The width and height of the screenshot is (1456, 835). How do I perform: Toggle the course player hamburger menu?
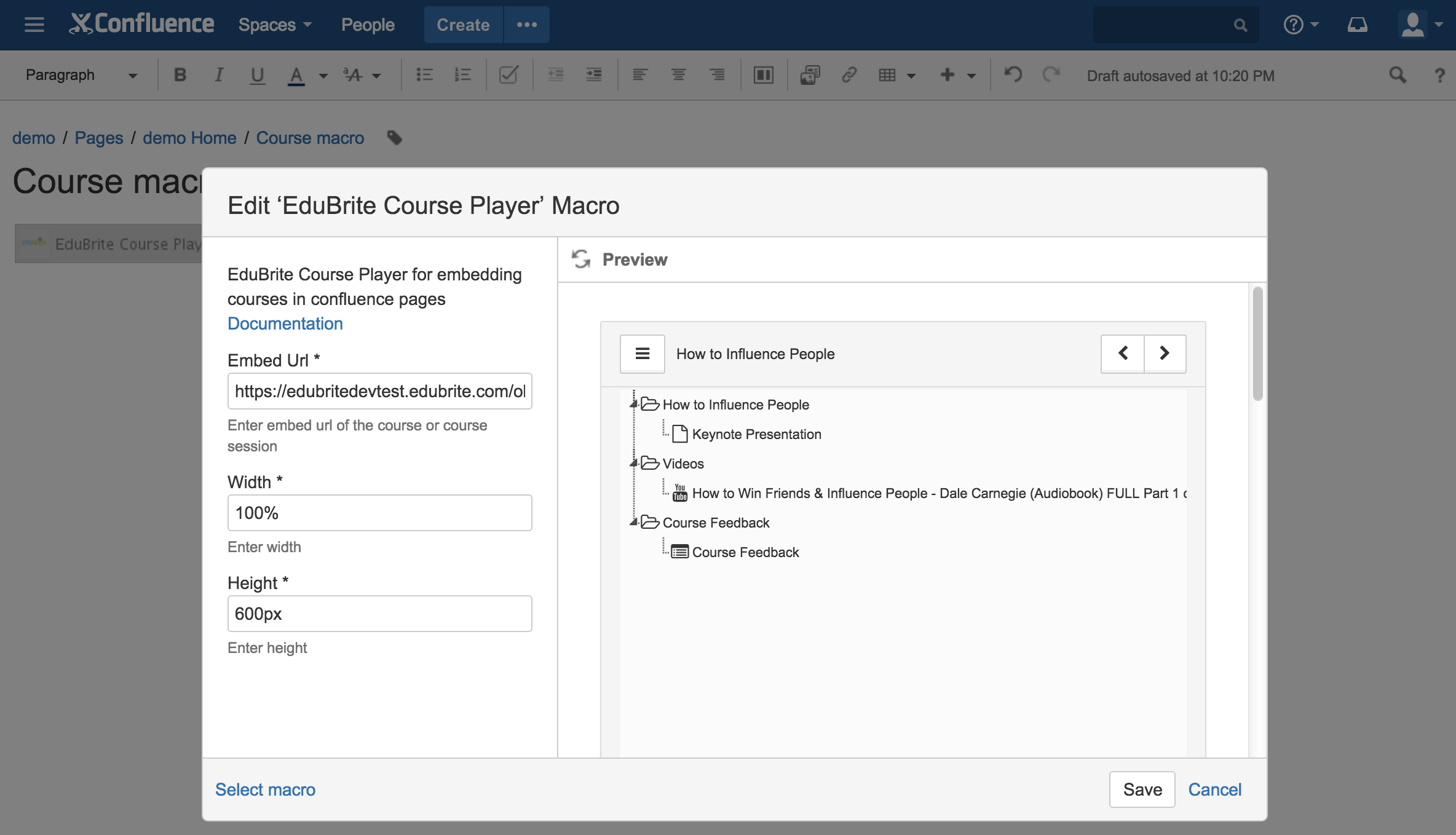(642, 354)
